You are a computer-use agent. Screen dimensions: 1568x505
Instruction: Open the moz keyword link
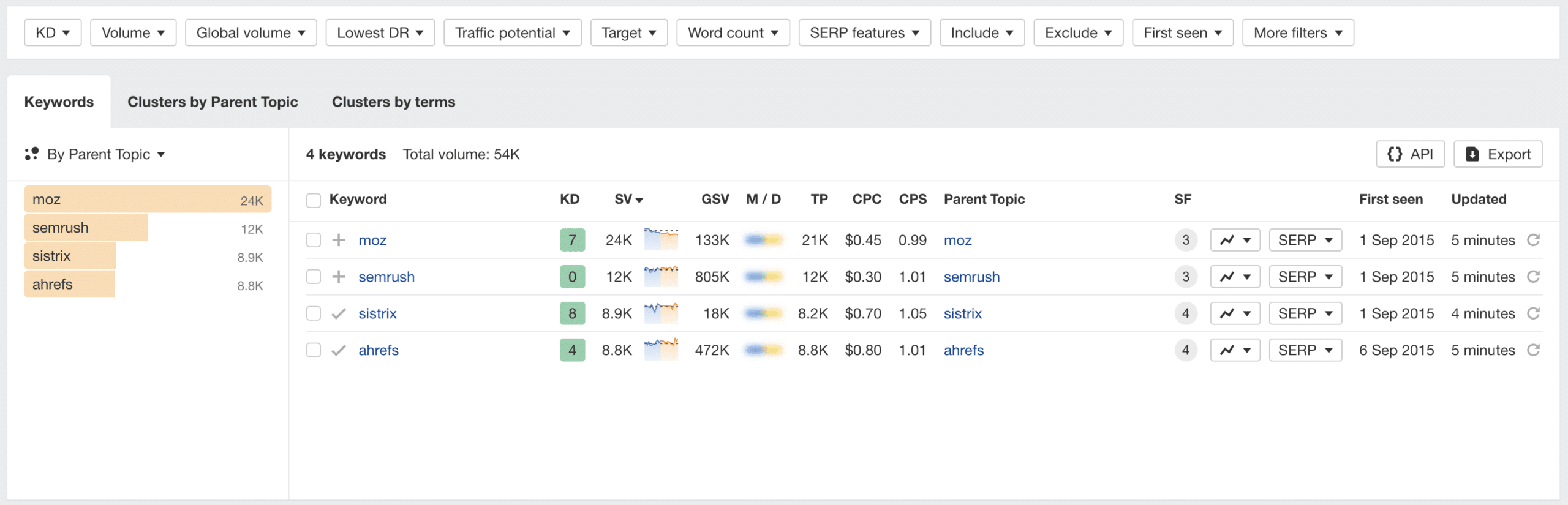click(x=372, y=240)
